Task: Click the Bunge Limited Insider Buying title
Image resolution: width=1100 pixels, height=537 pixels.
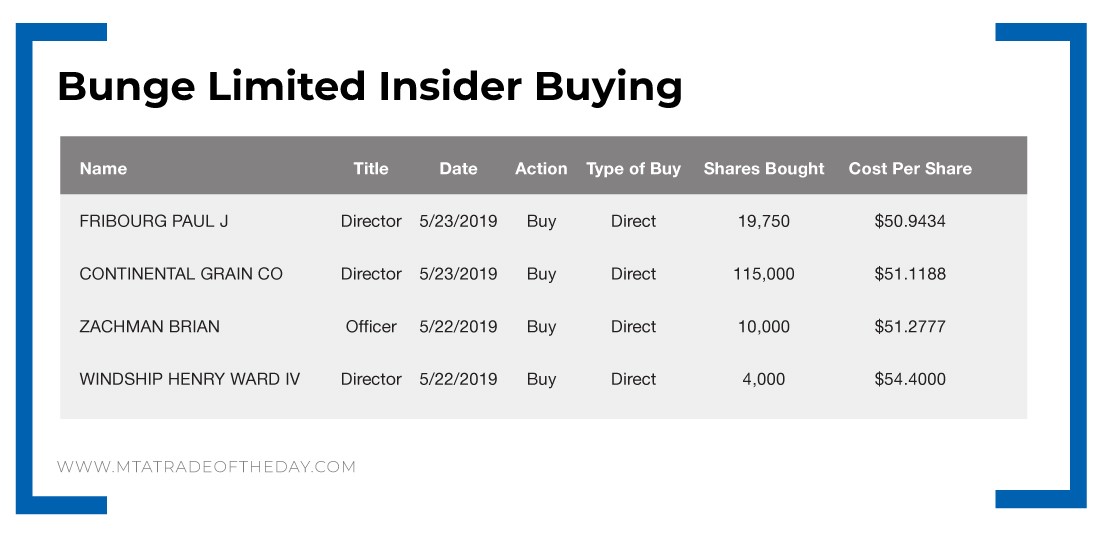Action: point(370,87)
